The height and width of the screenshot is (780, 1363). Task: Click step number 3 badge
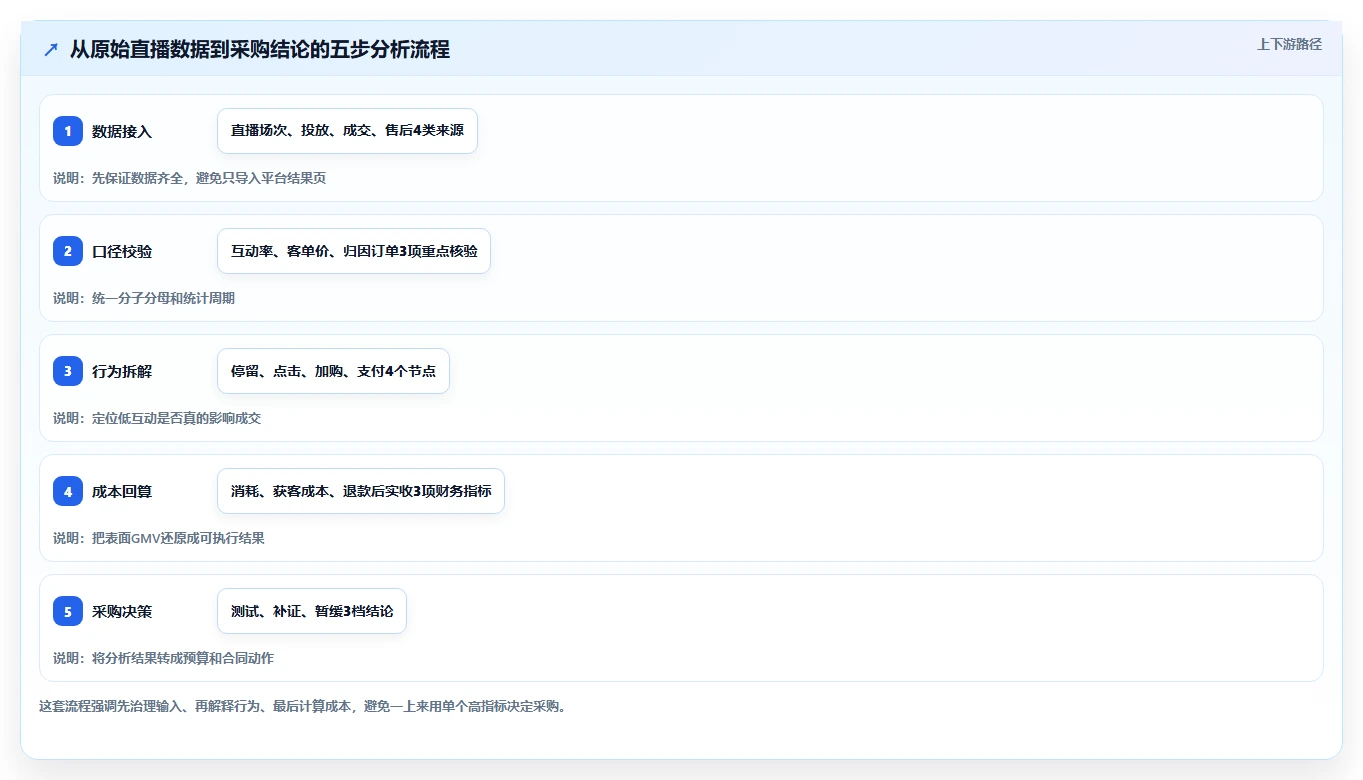pyautogui.click(x=68, y=371)
